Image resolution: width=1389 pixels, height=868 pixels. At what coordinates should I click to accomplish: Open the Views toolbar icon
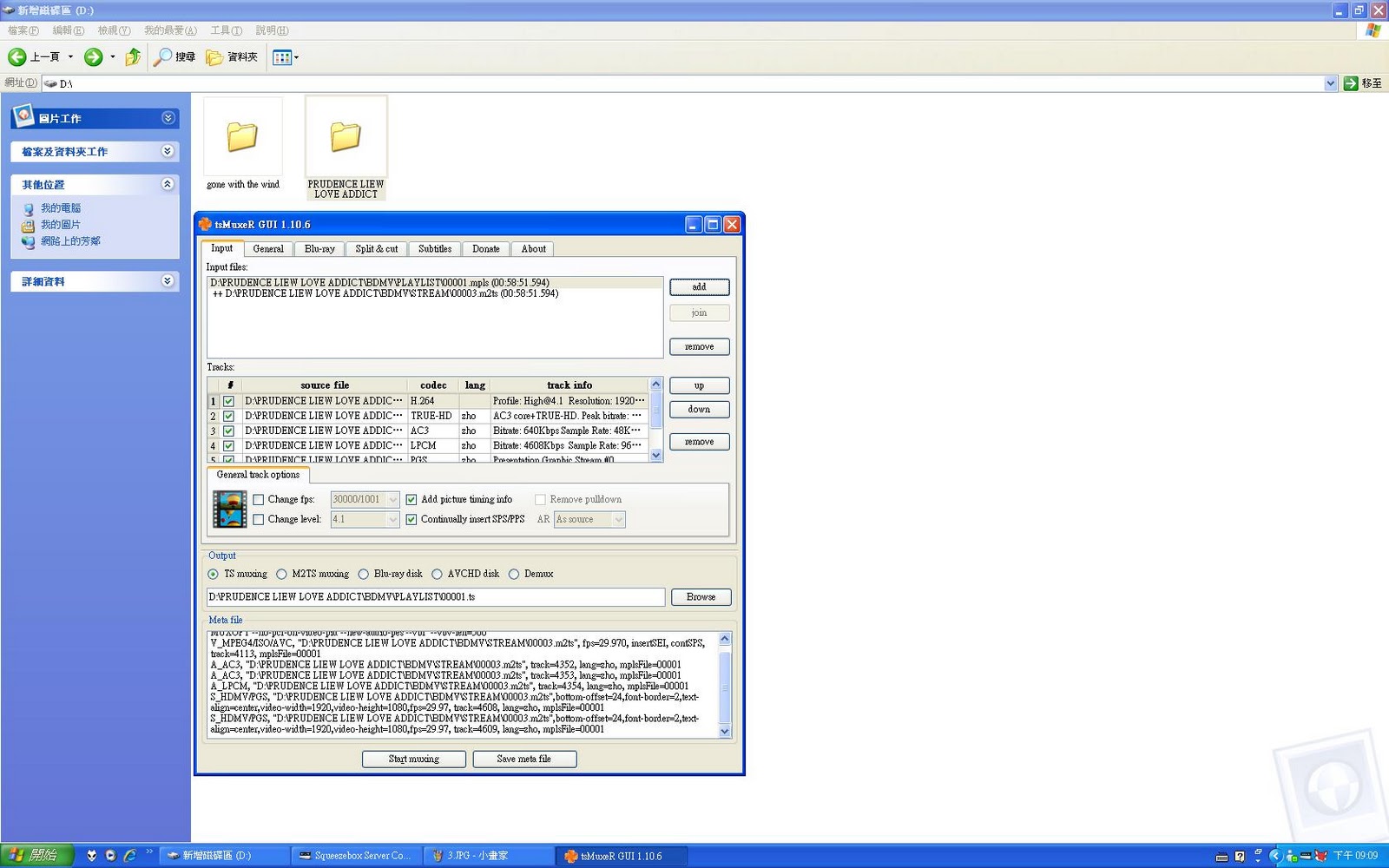click(x=282, y=57)
